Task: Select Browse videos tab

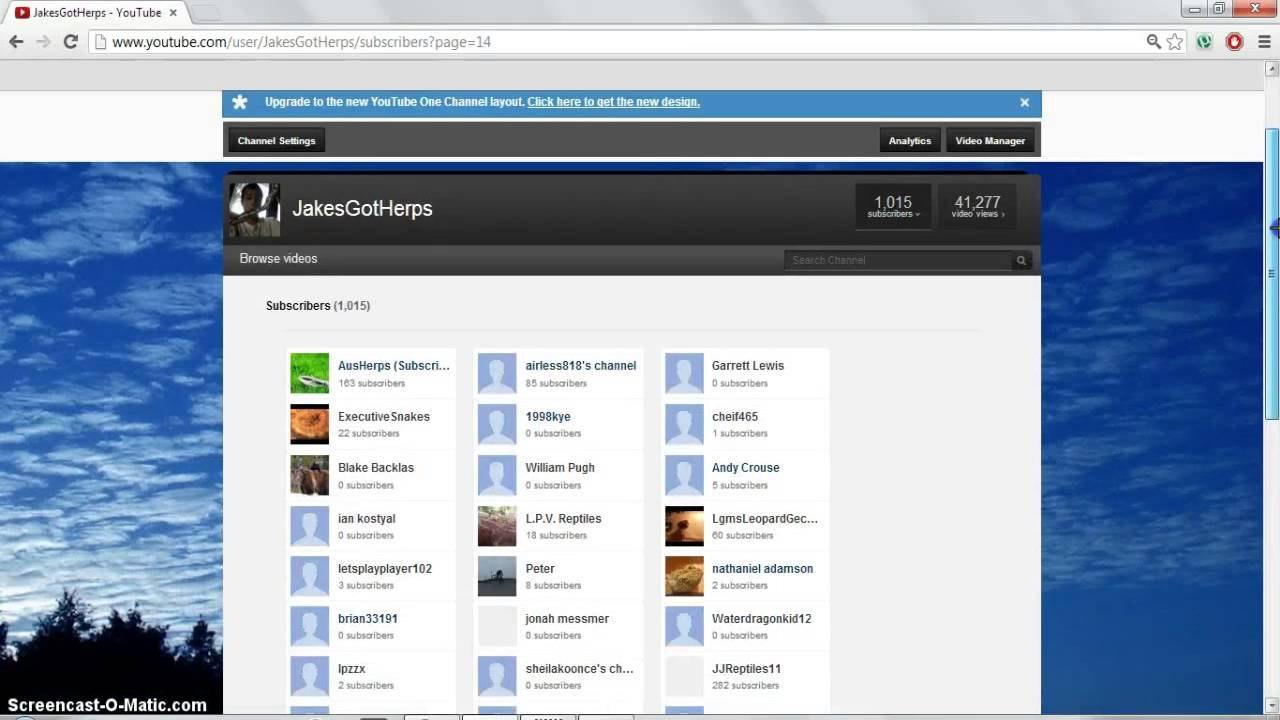Action: click(278, 258)
